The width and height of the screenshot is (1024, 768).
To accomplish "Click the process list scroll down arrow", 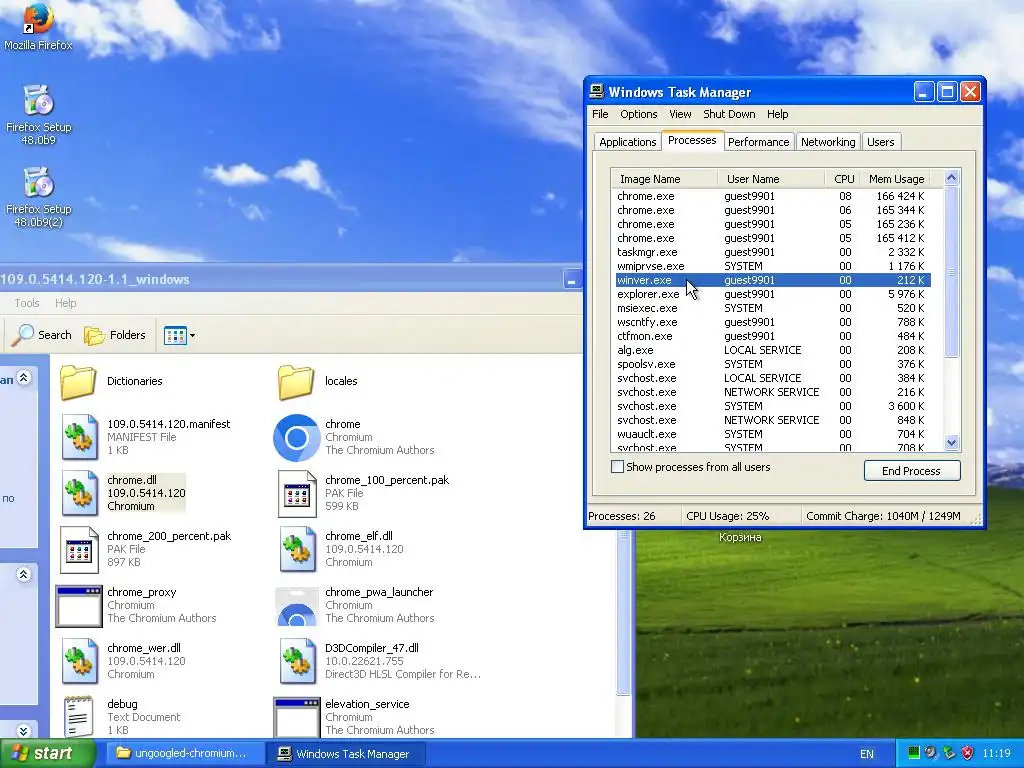I will (x=952, y=443).
